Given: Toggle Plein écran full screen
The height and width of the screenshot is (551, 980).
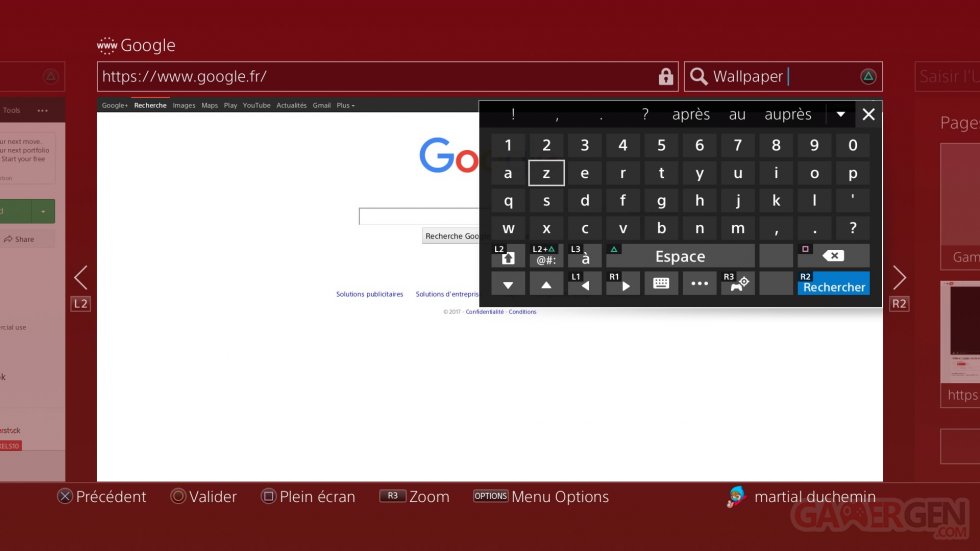Looking at the screenshot, I should click(x=308, y=497).
